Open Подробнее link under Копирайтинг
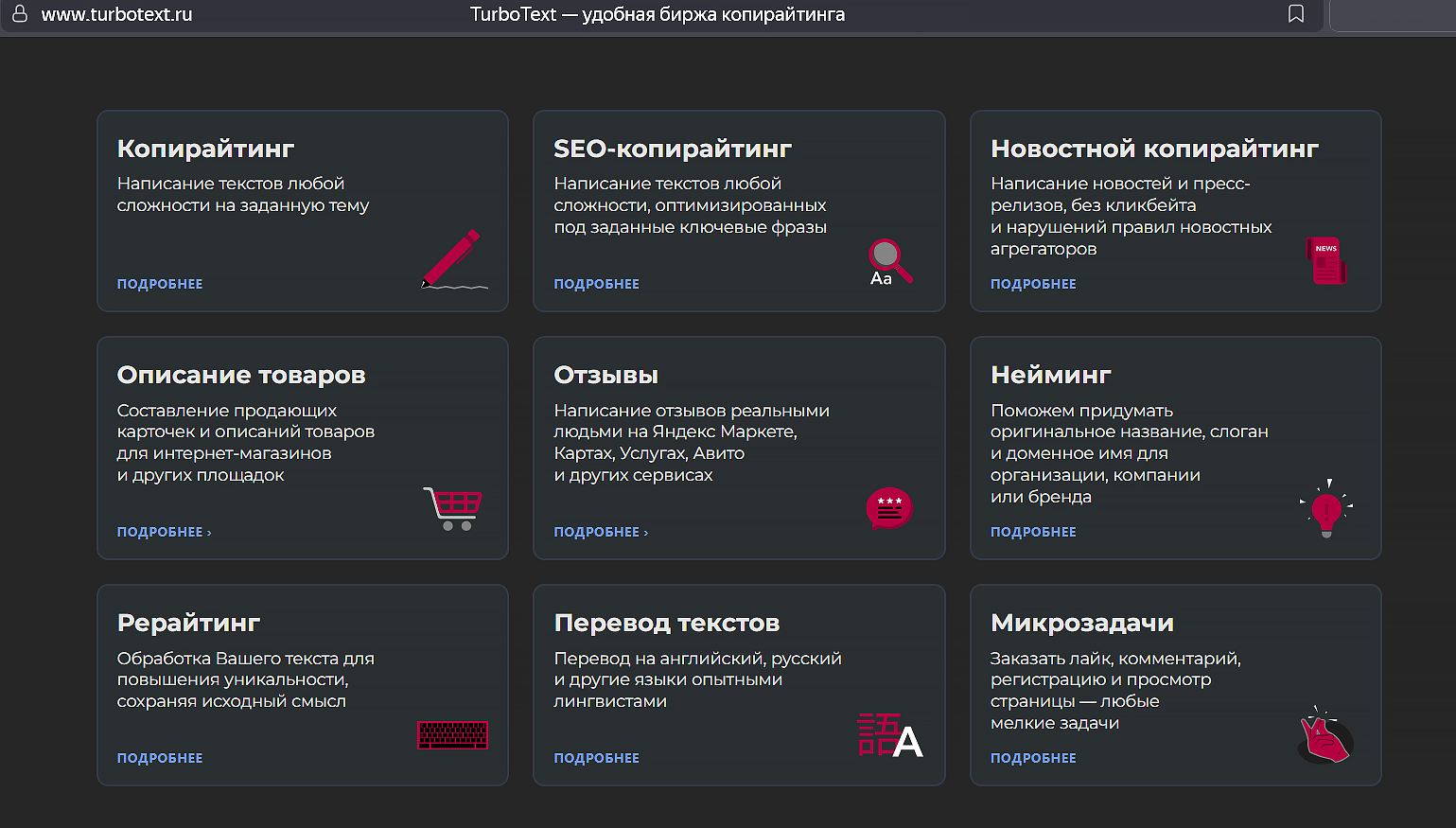1456x828 pixels. (x=160, y=284)
